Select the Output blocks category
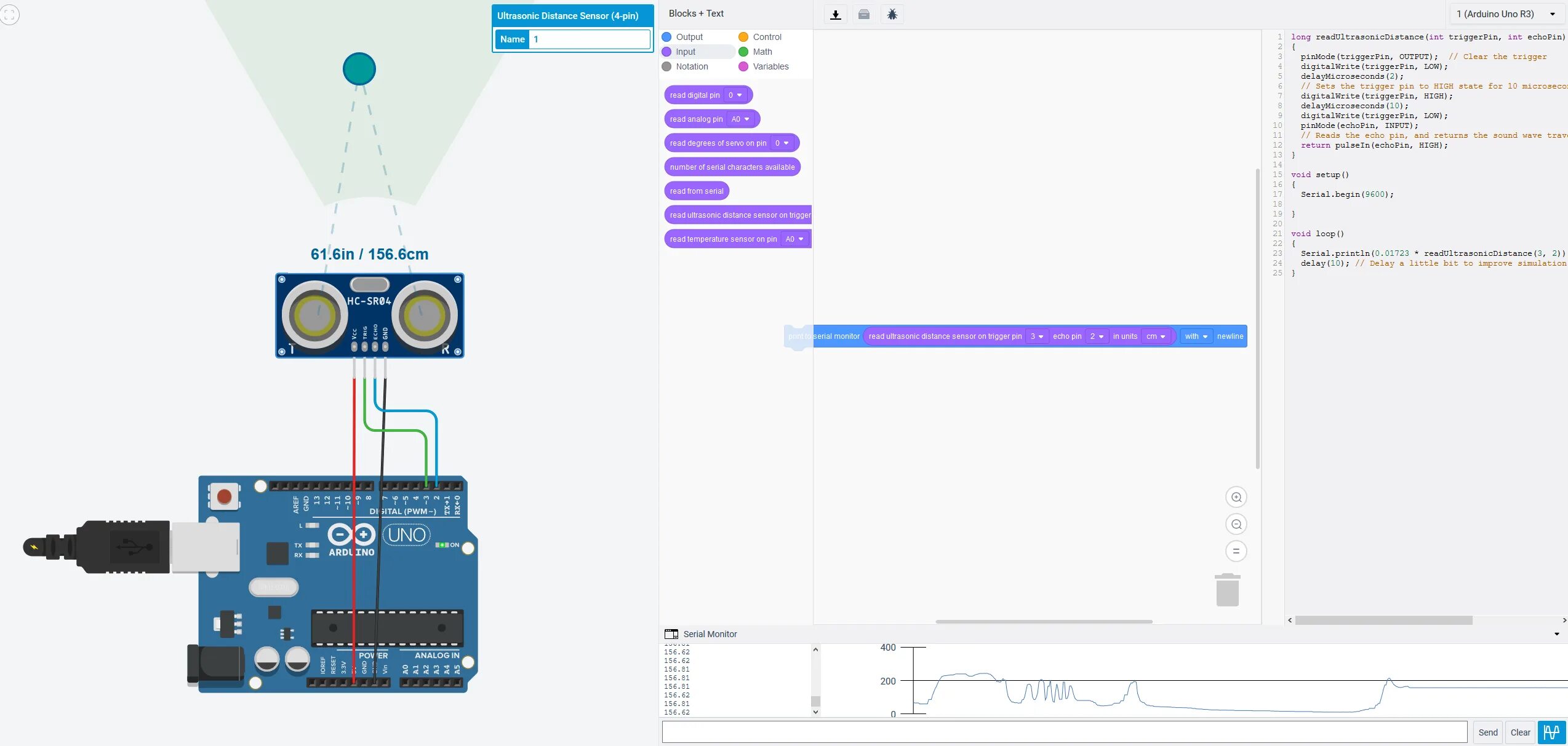The image size is (1568, 746). [x=689, y=37]
